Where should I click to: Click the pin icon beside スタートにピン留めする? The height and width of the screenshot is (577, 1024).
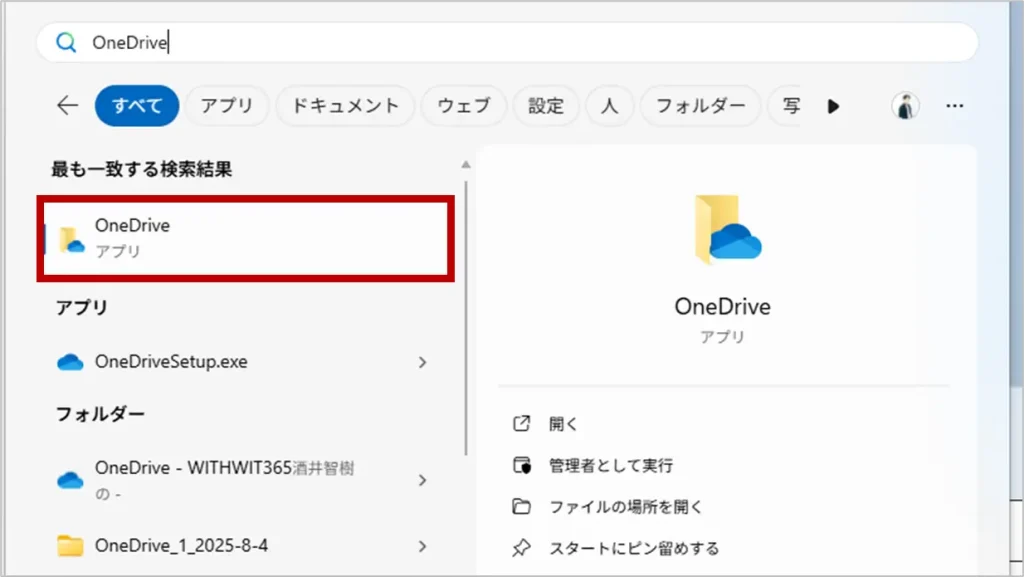click(x=520, y=548)
